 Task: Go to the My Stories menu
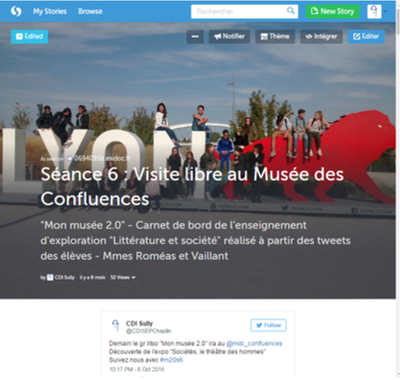point(50,11)
